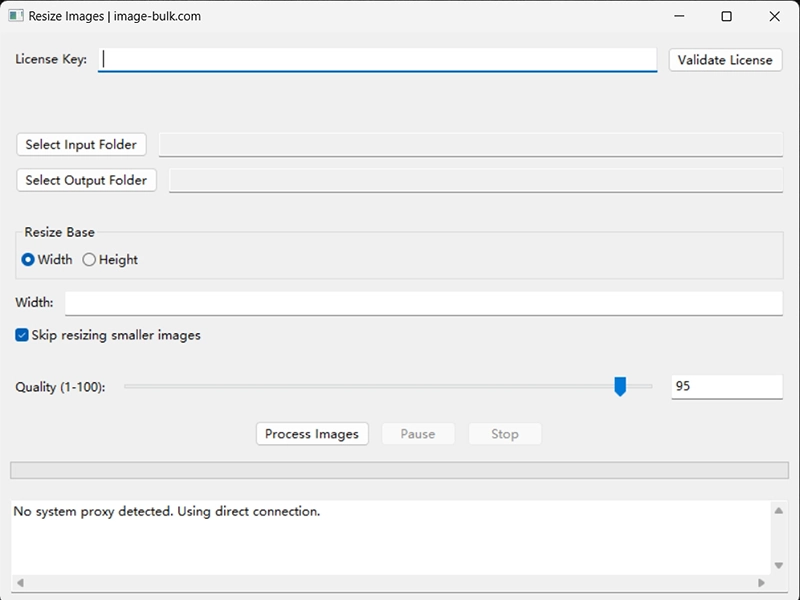Maximize the Resize Images window

point(727,16)
